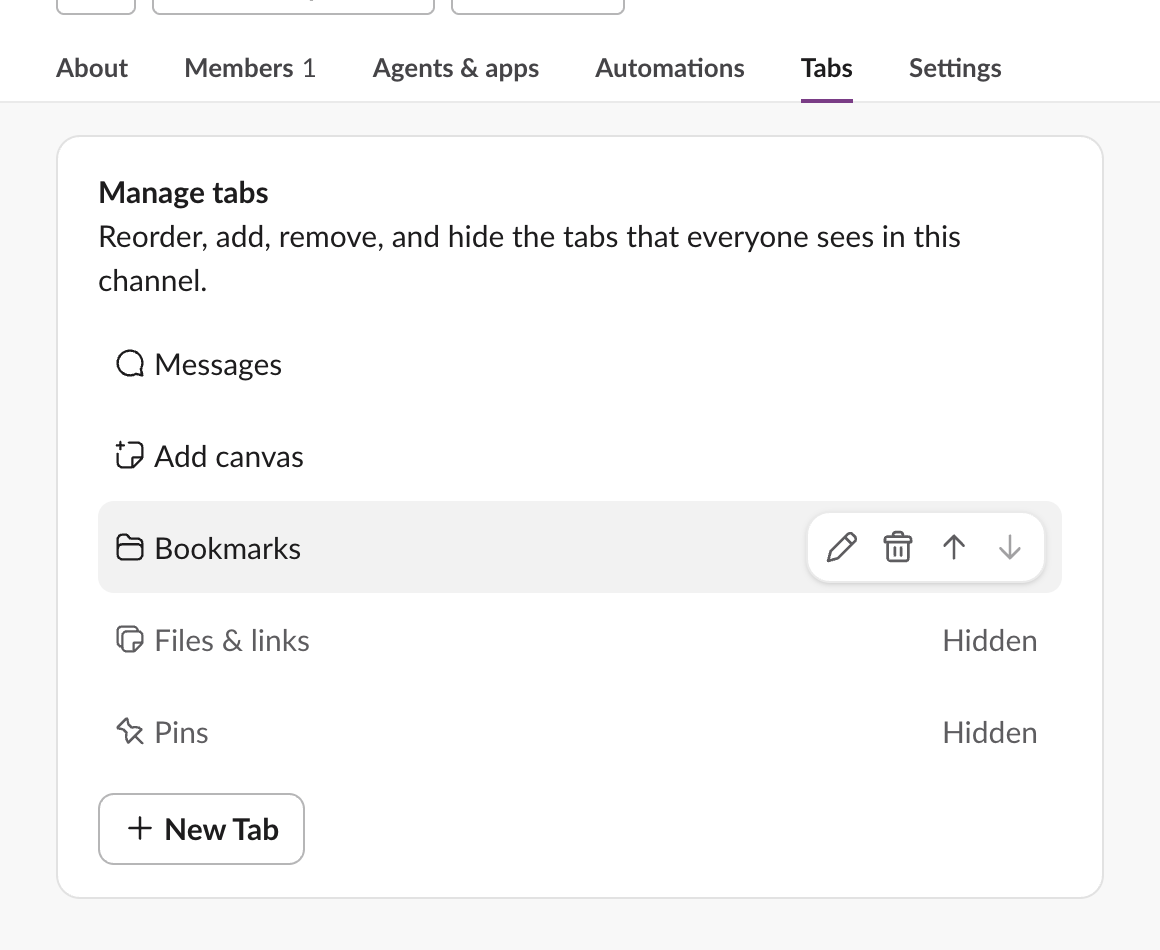Select the Bookmarks row label
This screenshot has width=1160, height=950.
(228, 548)
